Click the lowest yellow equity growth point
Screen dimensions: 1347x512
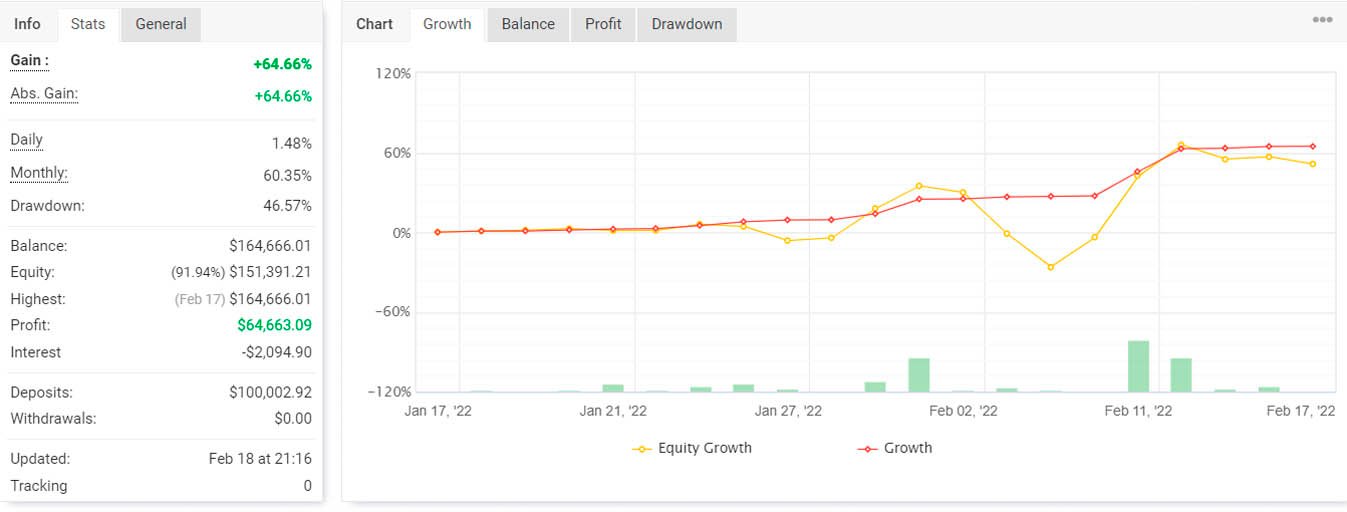[x=1050, y=267]
